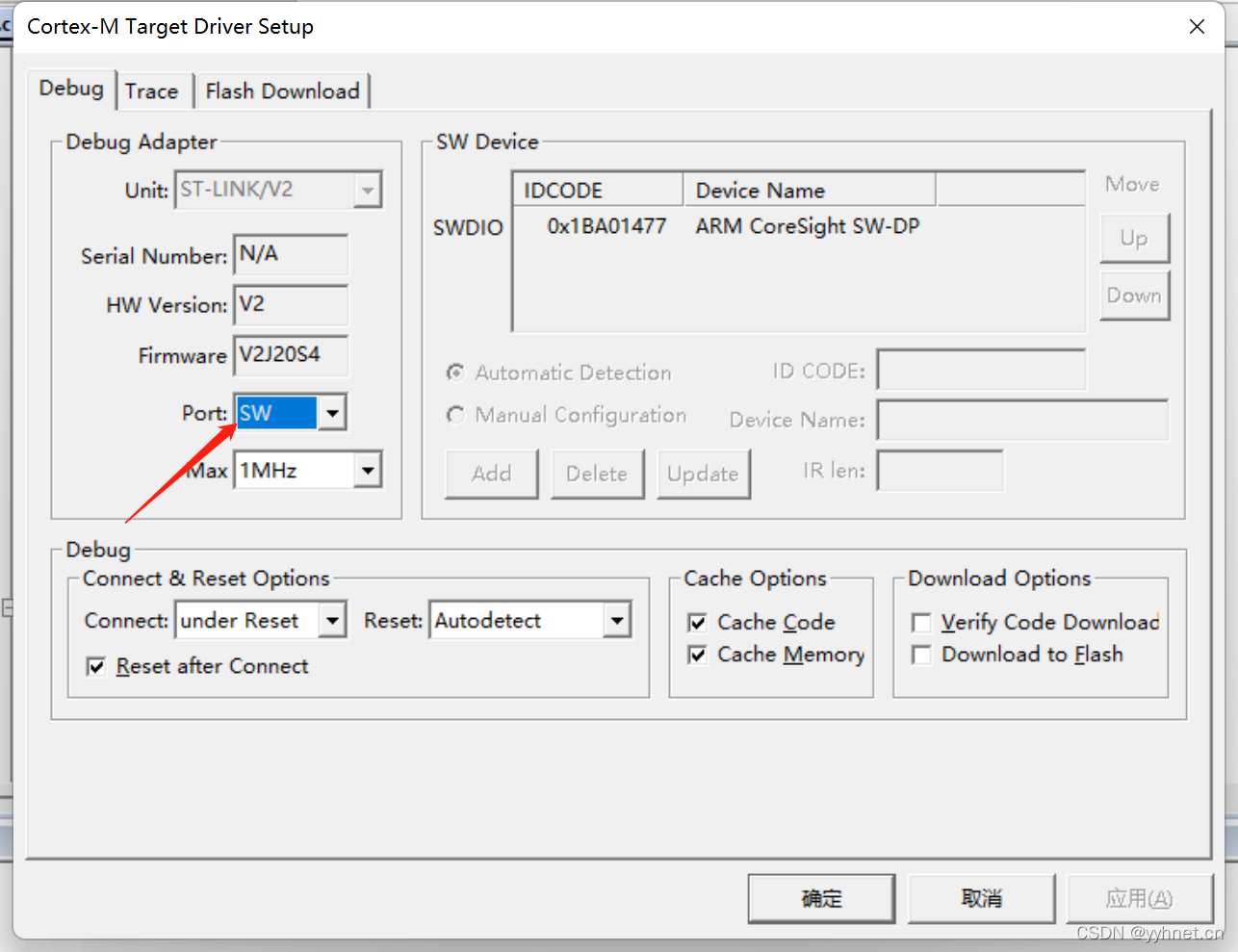Select ARM CoreSight SW-DP device entry

[808, 226]
